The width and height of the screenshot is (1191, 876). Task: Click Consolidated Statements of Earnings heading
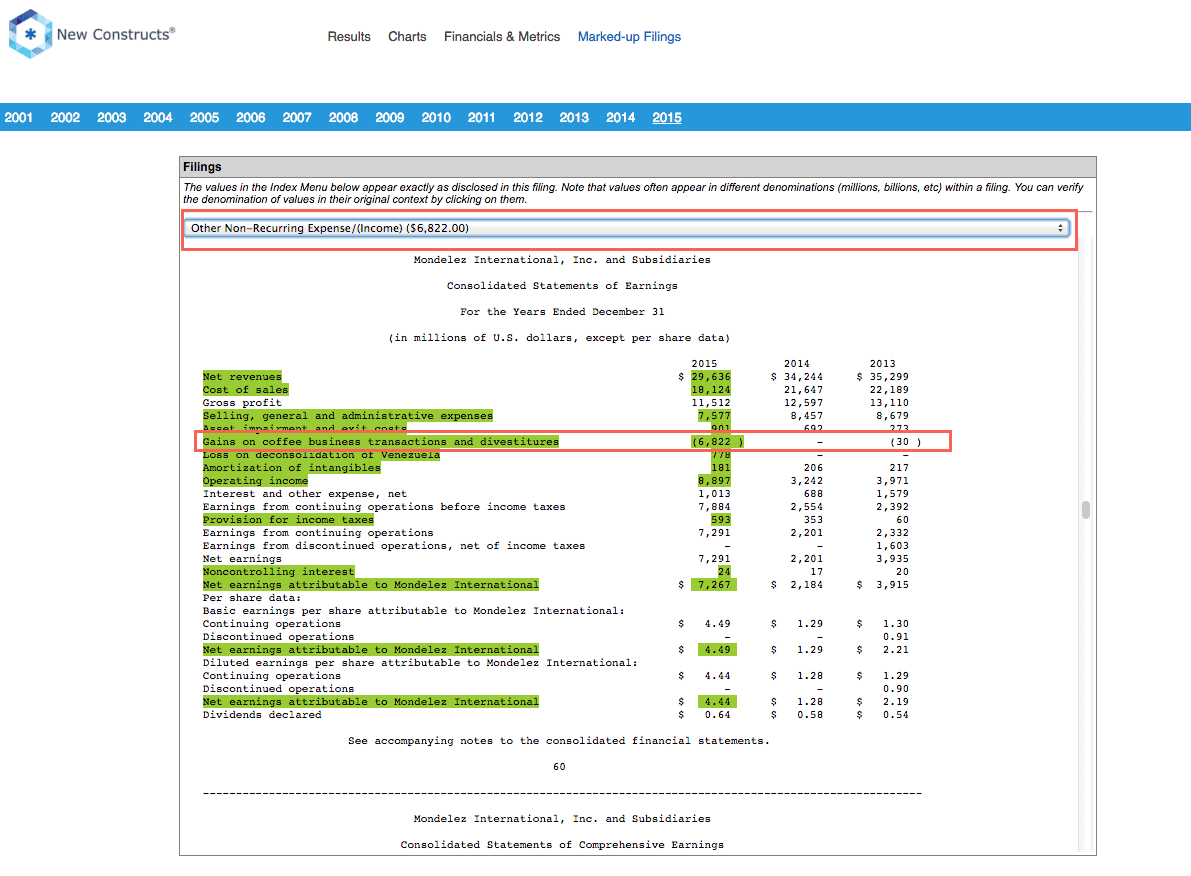[562, 286]
